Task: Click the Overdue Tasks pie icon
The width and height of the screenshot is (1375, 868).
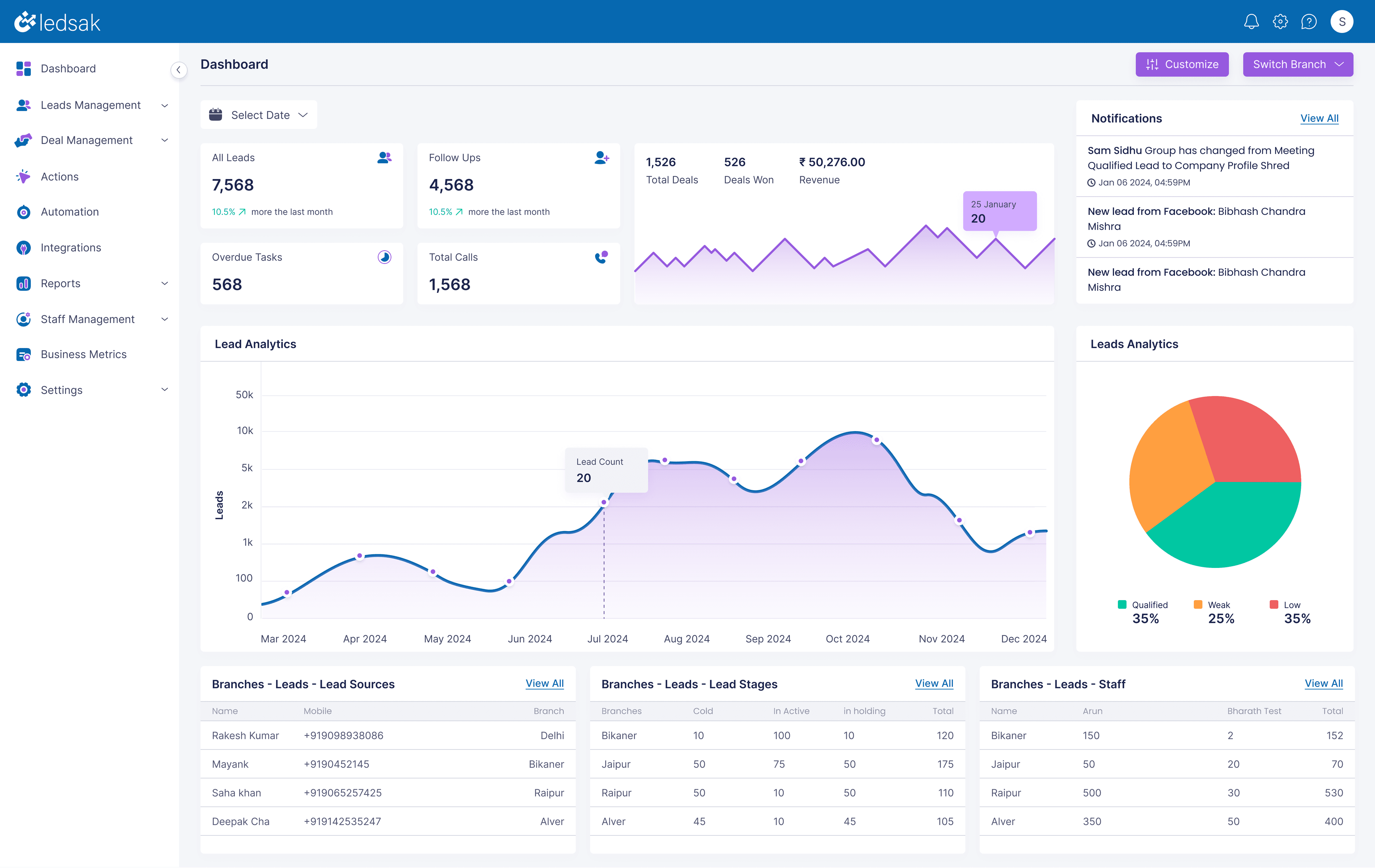Action: [x=384, y=257]
